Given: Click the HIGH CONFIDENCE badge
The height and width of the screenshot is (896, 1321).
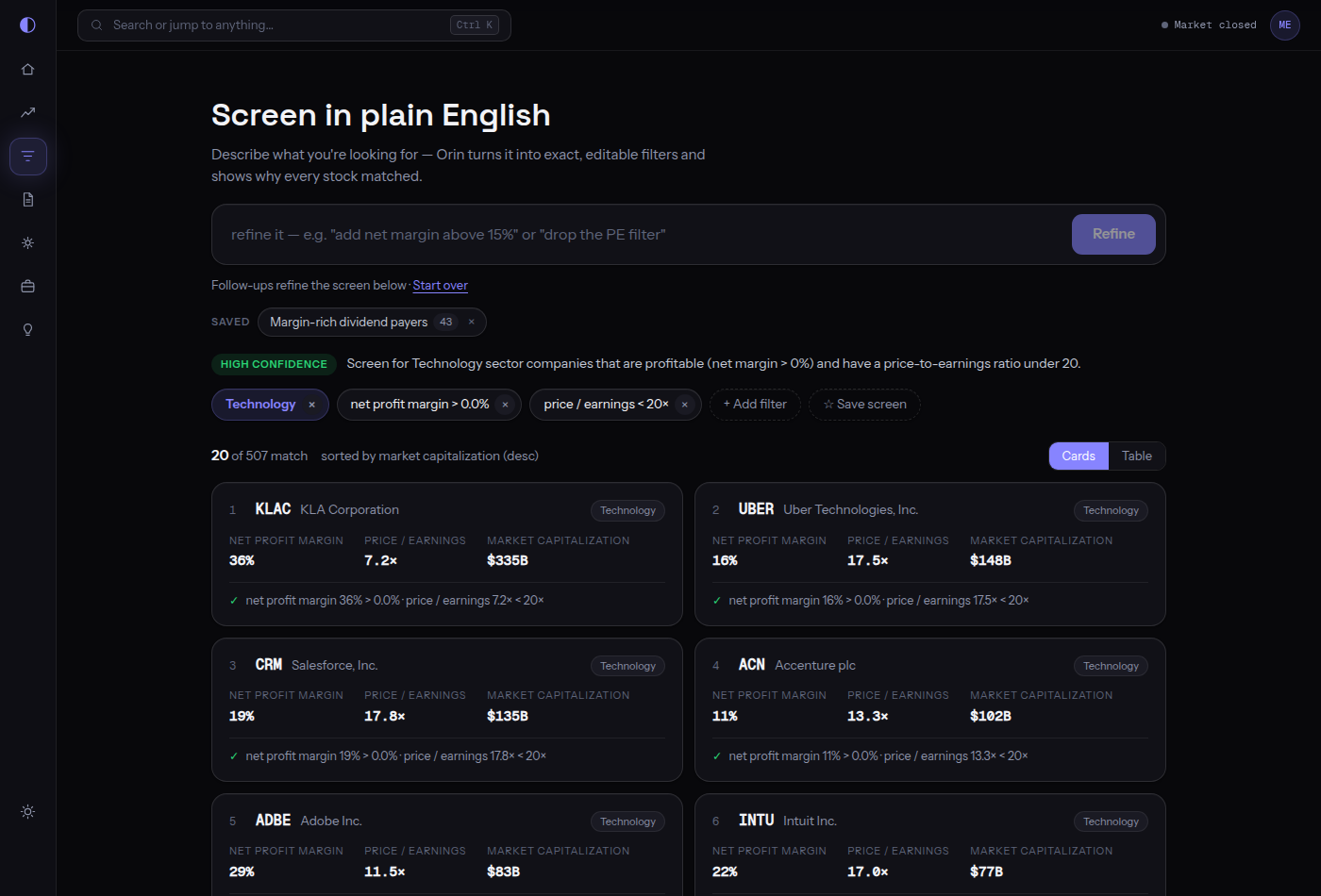Looking at the screenshot, I should pos(274,364).
